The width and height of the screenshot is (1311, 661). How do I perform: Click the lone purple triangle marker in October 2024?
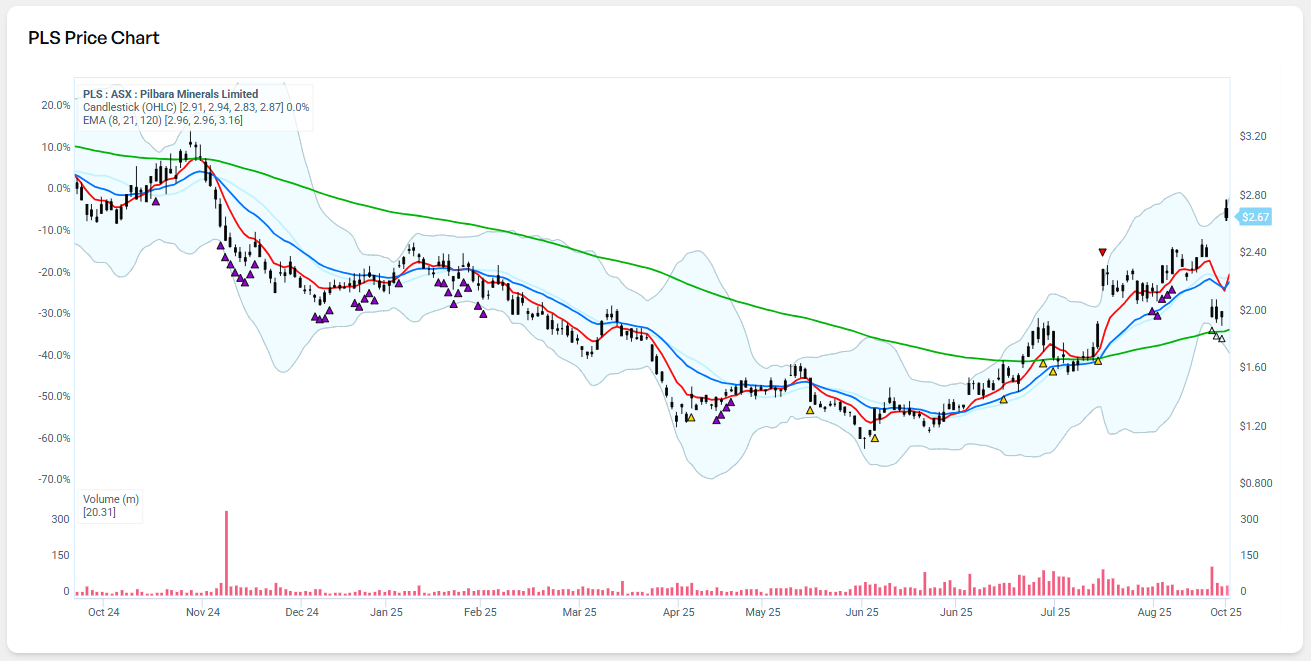(x=155, y=201)
